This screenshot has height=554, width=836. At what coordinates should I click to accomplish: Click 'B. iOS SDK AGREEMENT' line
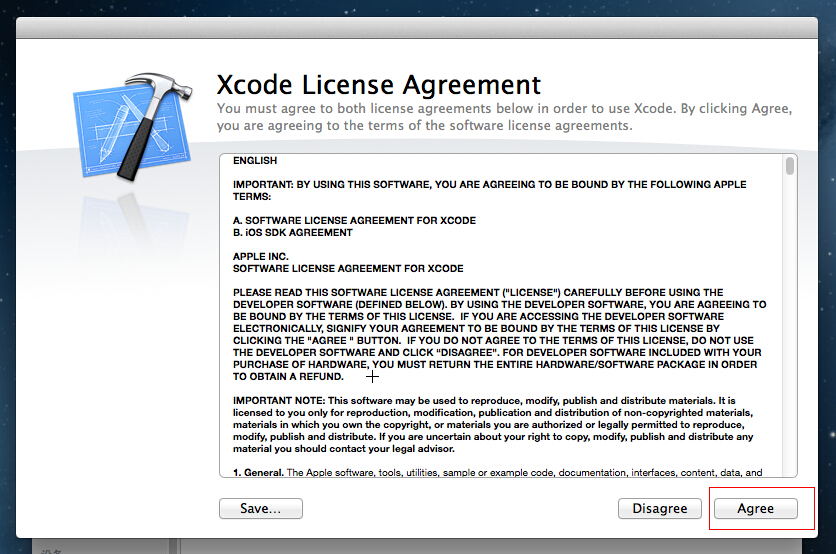pos(293,232)
